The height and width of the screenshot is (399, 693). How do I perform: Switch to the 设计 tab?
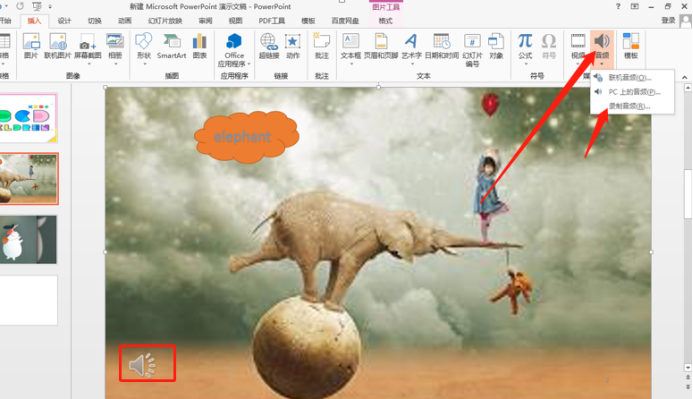64,21
